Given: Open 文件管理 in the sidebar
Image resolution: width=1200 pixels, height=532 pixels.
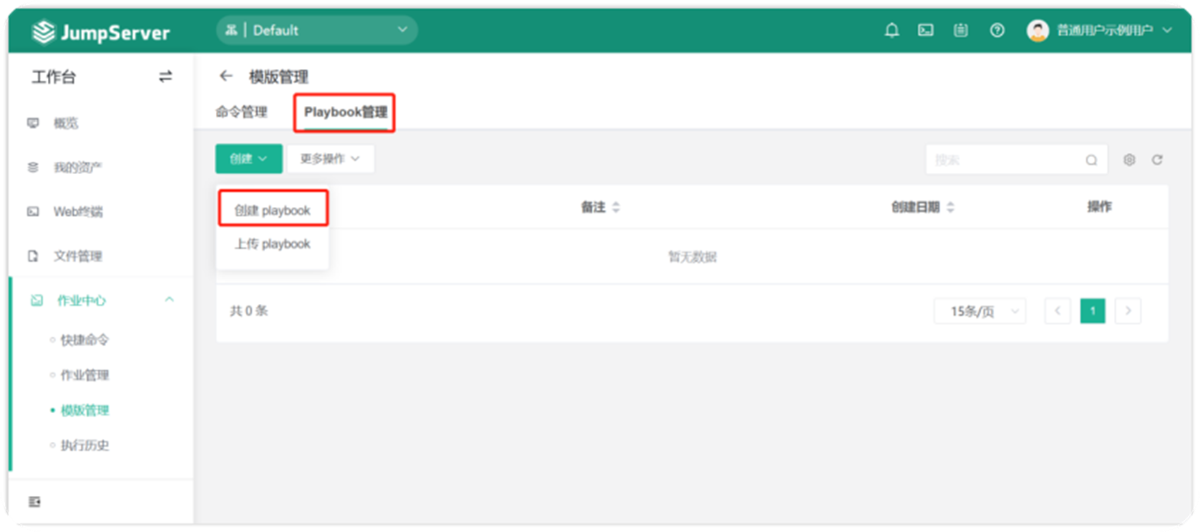Looking at the screenshot, I should coord(78,256).
